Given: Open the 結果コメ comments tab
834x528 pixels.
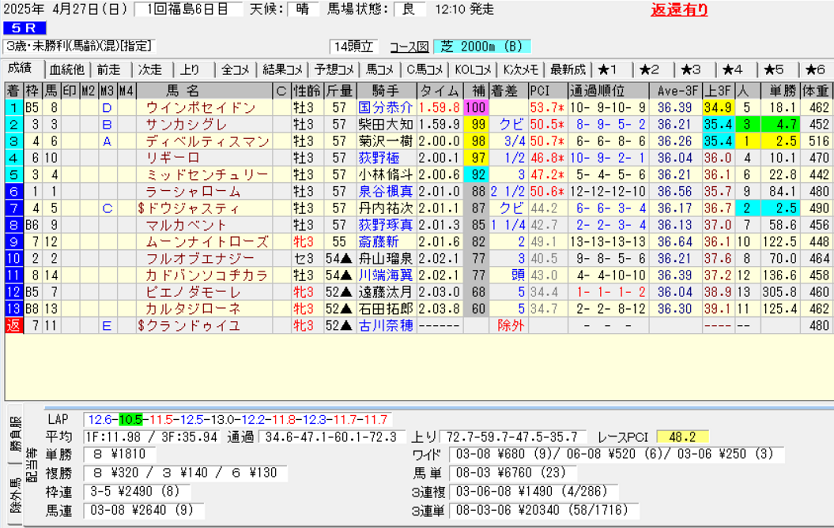Looking at the screenshot, I should coord(282,69).
